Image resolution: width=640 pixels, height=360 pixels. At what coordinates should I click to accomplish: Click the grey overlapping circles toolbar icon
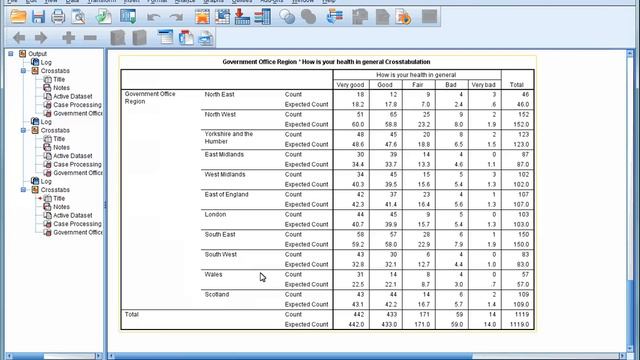(309, 17)
